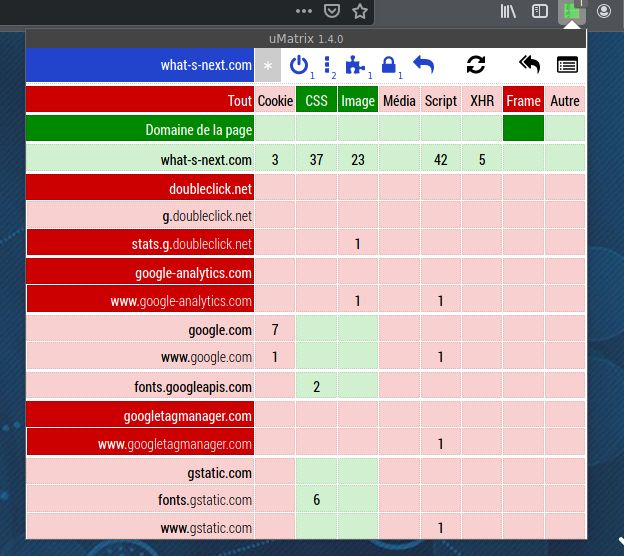The width and height of the screenshot is (624, 556).
Task: Open the puzzle piece presets icon
Action: 354,66
